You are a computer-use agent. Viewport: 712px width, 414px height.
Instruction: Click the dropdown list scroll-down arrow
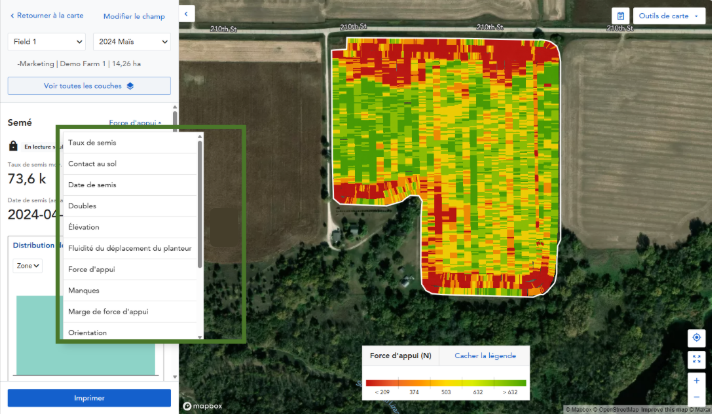(x=200, y=337)
